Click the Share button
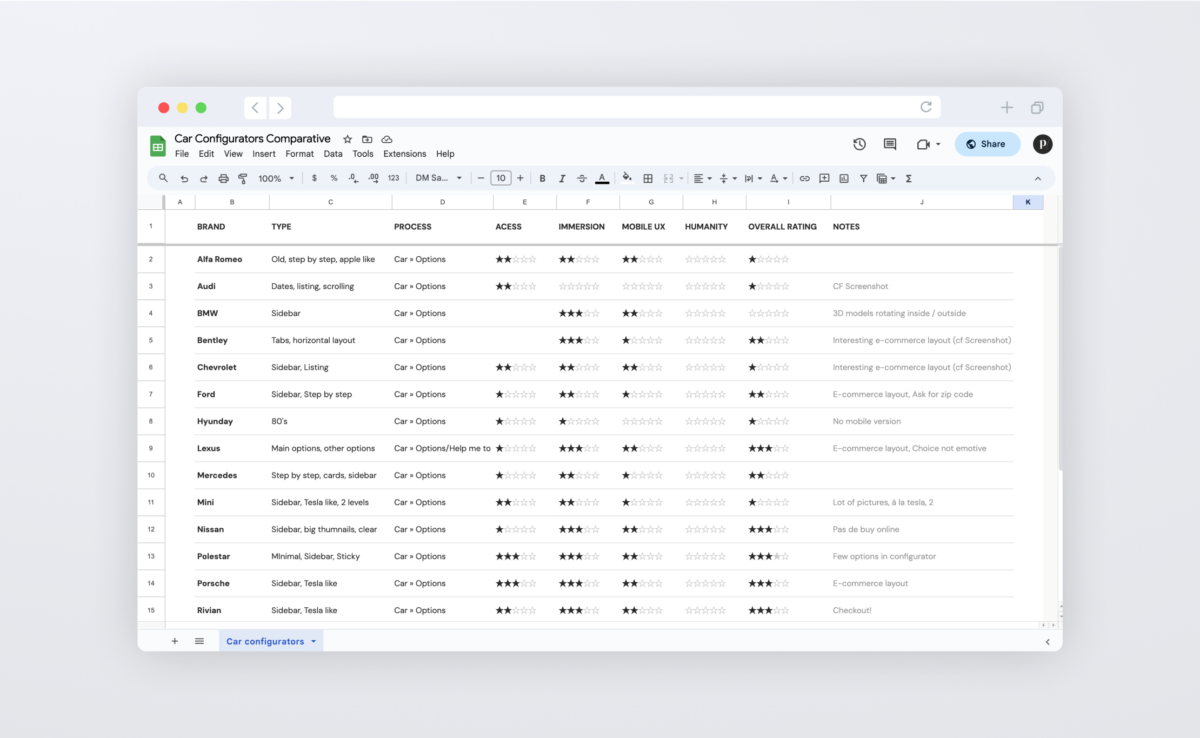The height and width of the screenshot is (738, 1200). coord(987,144)
